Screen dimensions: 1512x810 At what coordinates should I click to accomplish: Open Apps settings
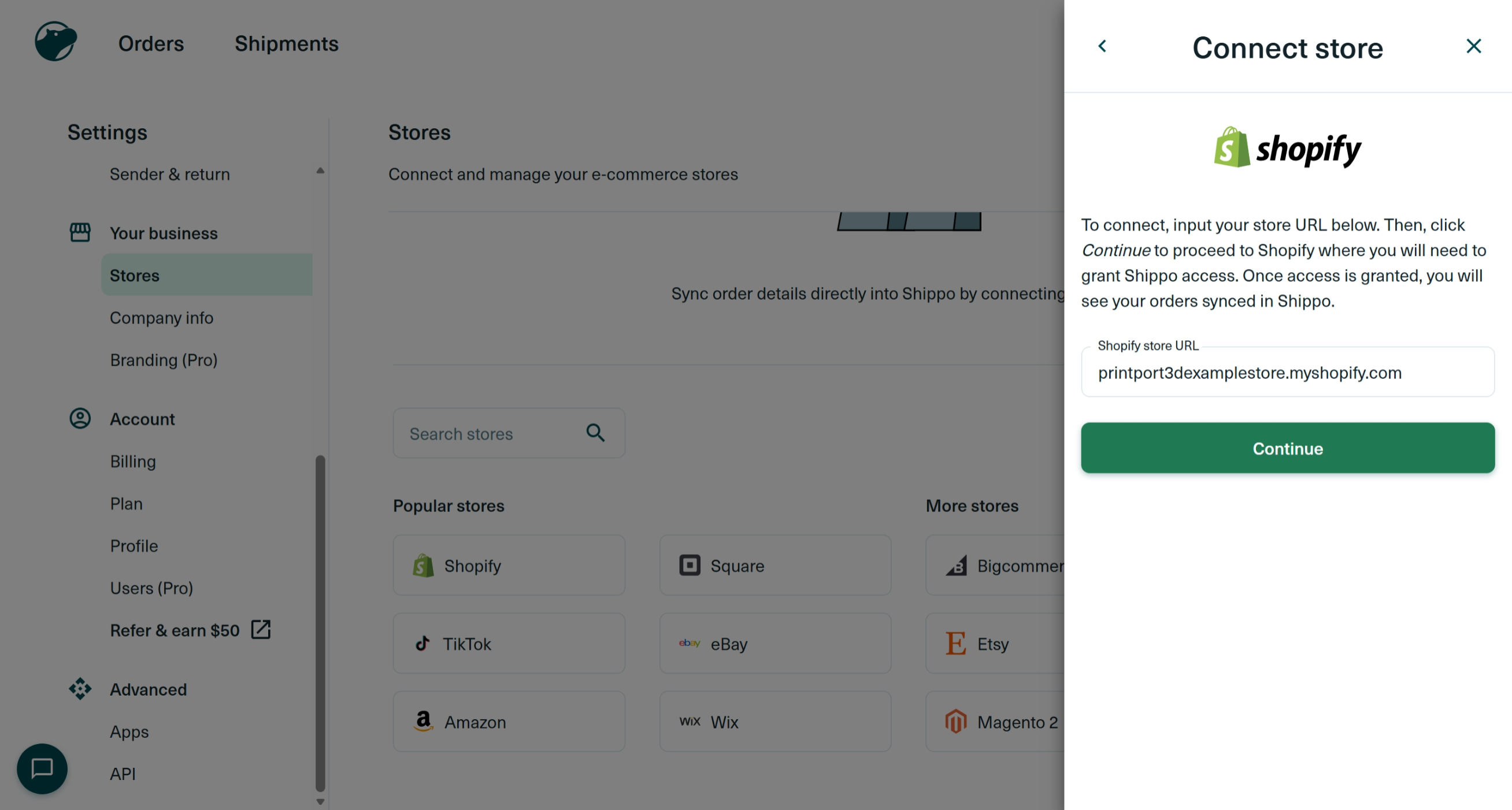(x=129, y=731)
